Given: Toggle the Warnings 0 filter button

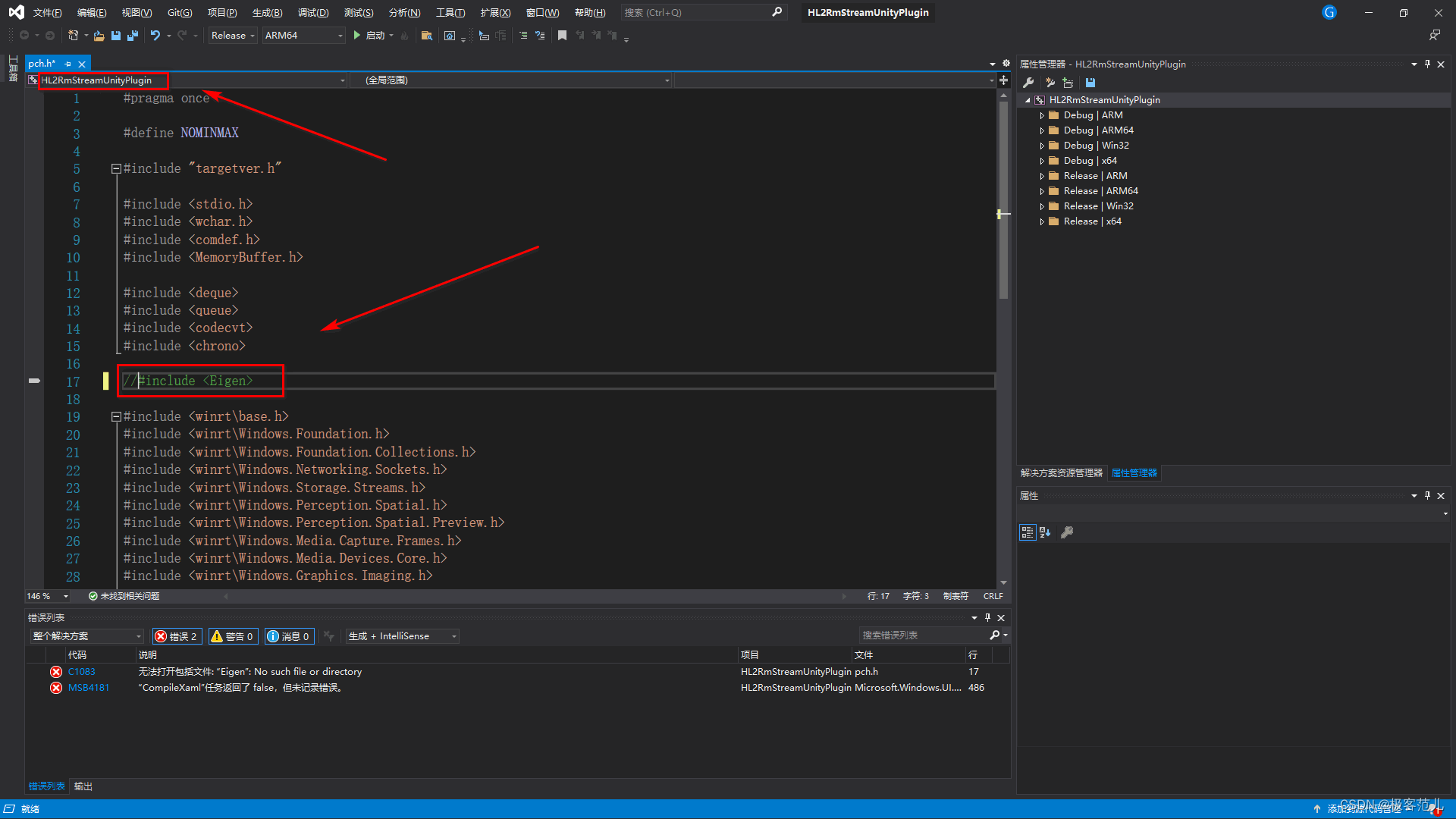Looking at the screenshot, I should pos(233,636).
